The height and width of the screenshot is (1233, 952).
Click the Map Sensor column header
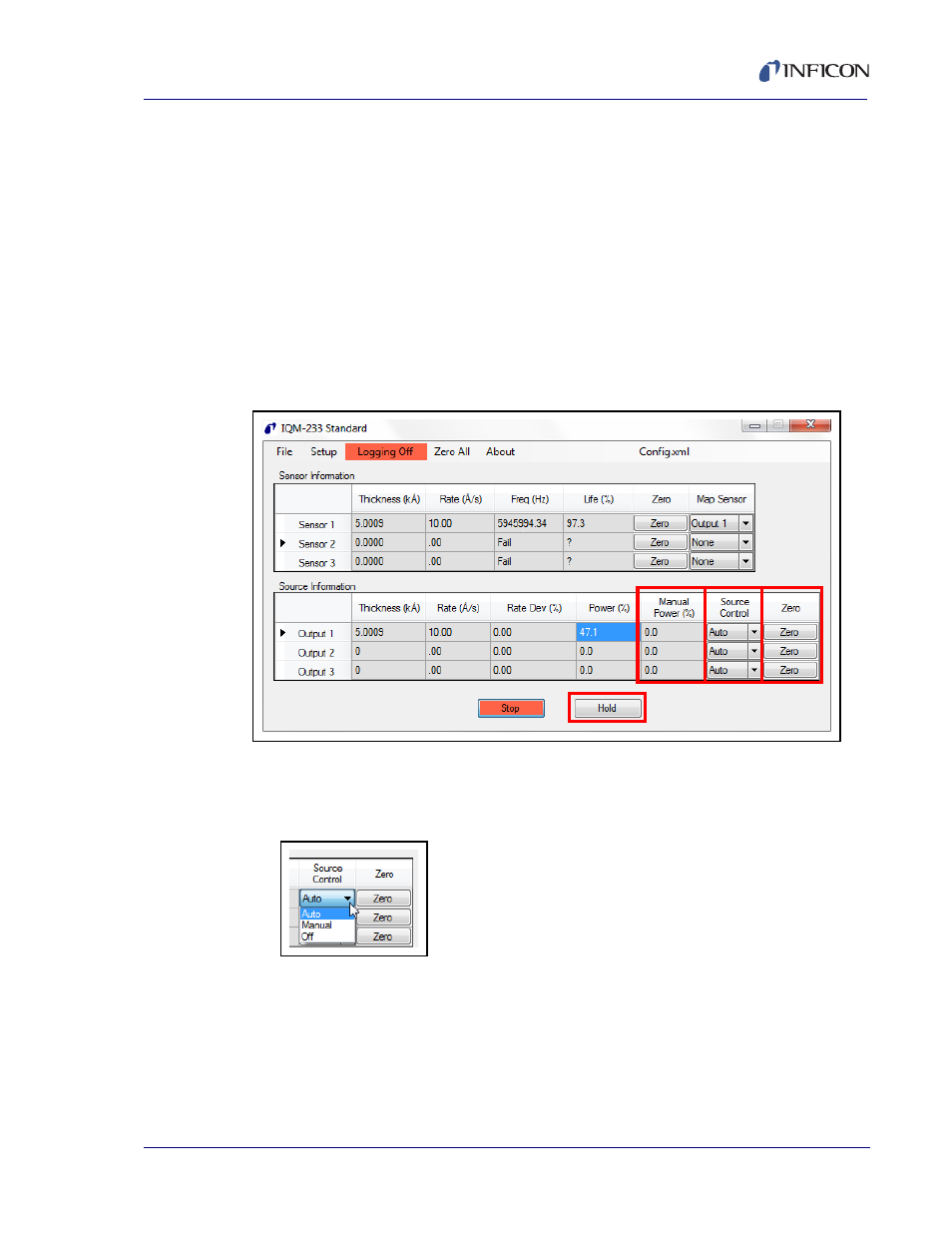(x=720, y=499)
